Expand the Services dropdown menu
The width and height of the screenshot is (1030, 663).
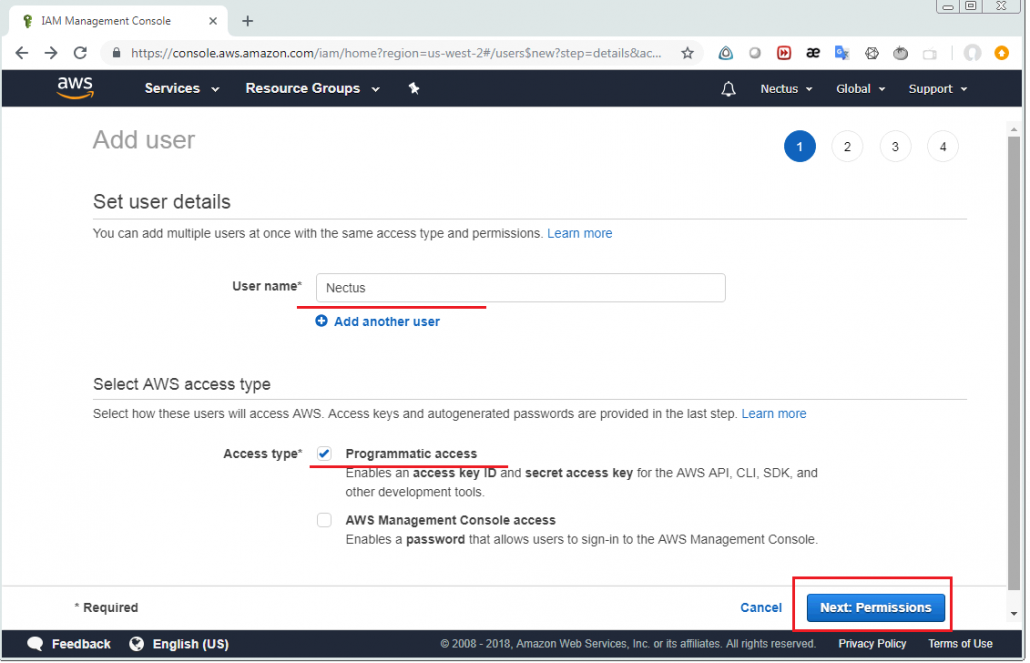(181, 88)
